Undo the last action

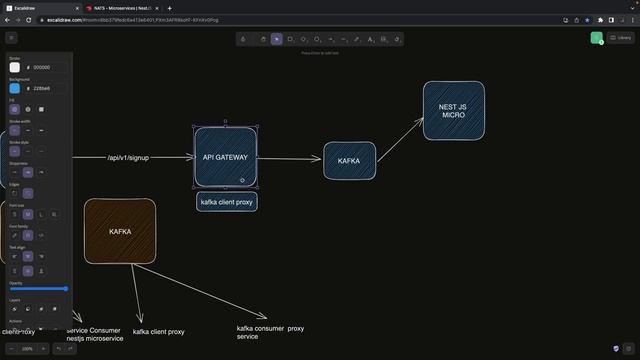click(59, 349)
